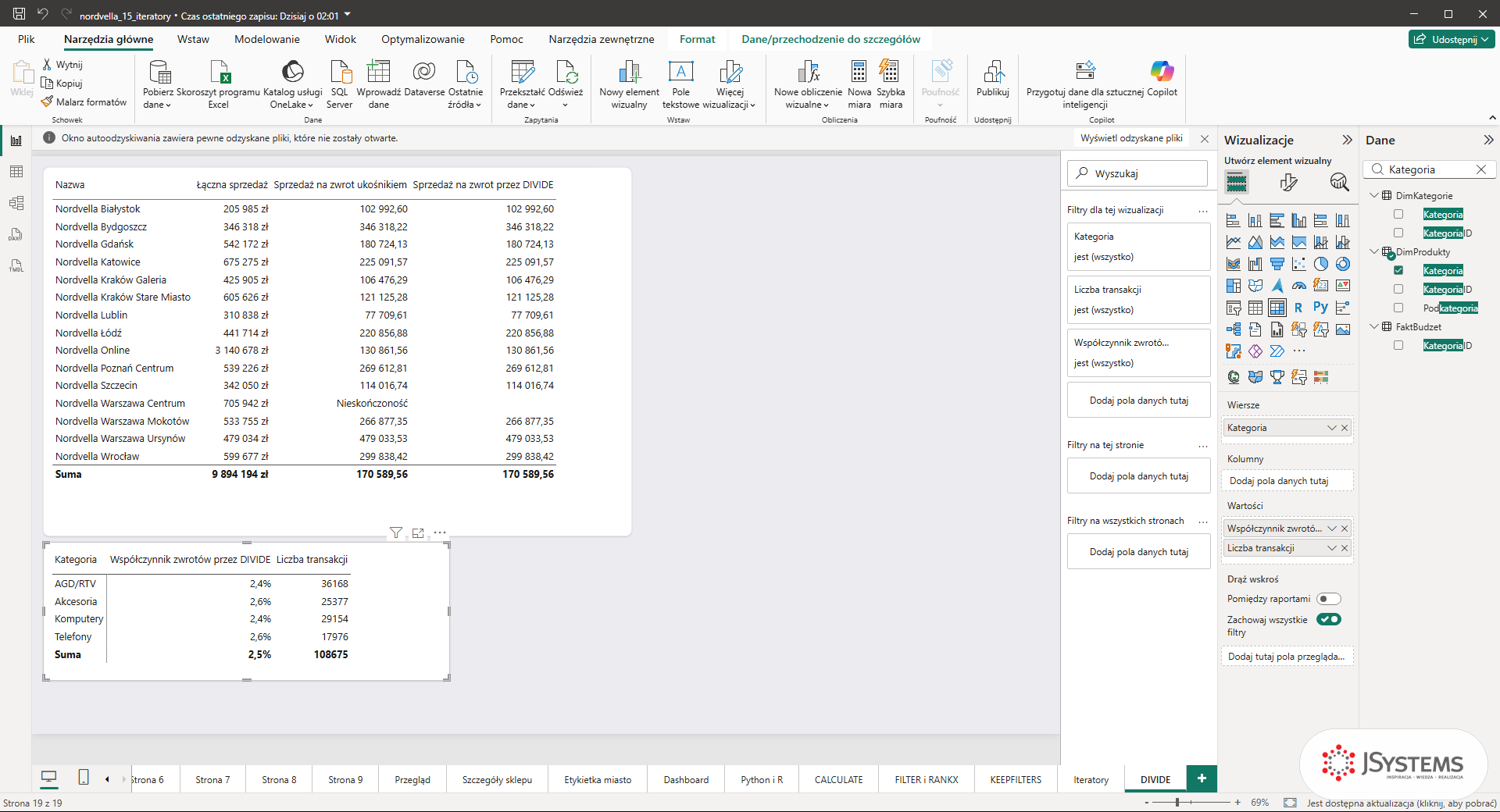The image size is (1500, 812).
Task: Open Katalog usługi OneLake
Action: 293,84
